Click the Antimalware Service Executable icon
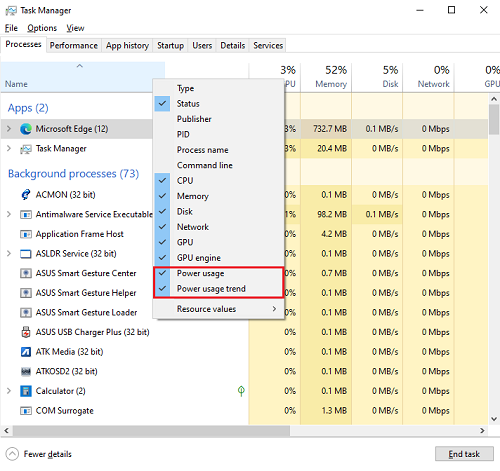Image resolution: width=500 pixels, height=471 pixels. point(26,214)
